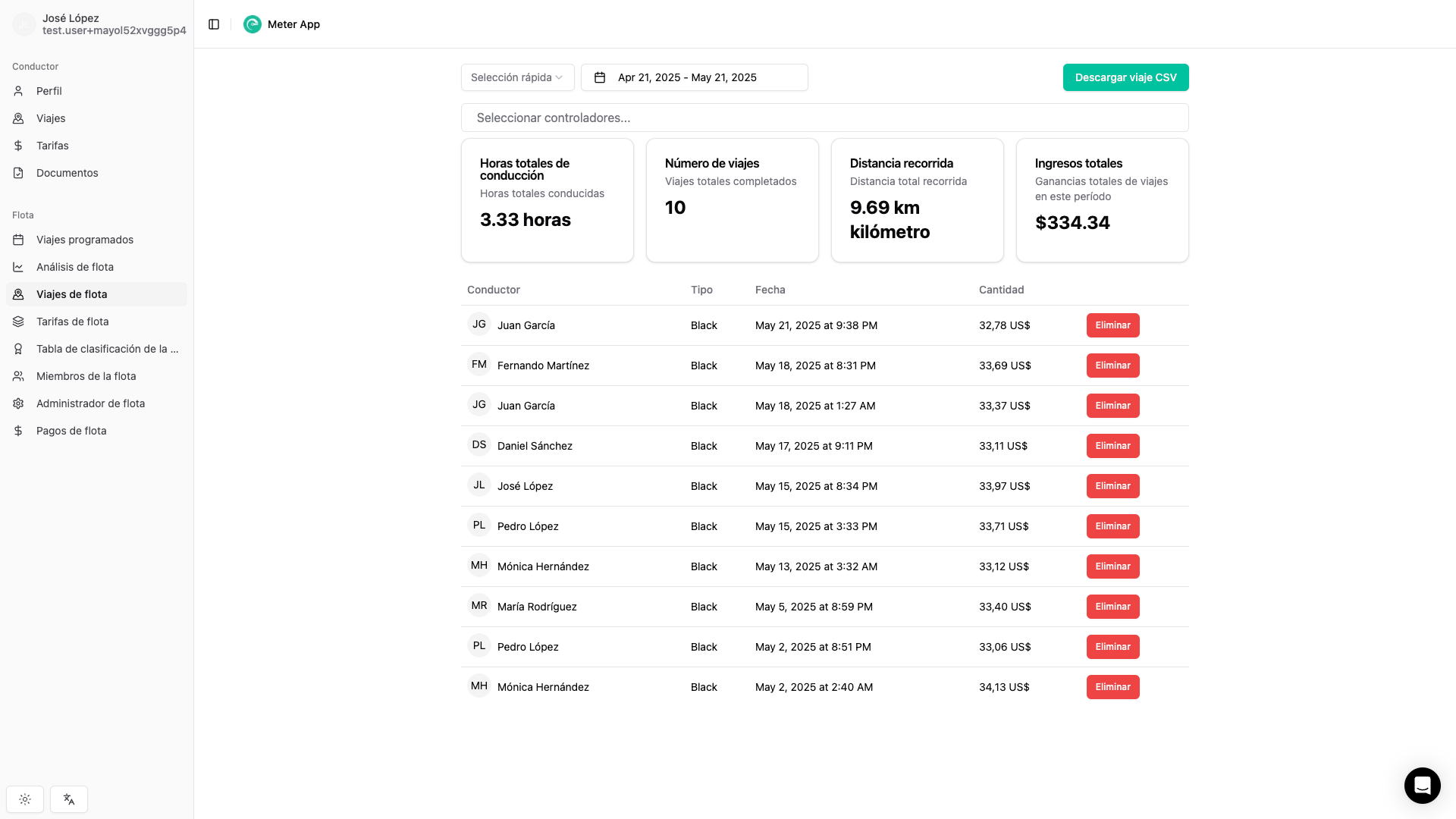The height and width of the screenshot is (819, 1456).
Task: Open the language translation icon
Action: 69,799
